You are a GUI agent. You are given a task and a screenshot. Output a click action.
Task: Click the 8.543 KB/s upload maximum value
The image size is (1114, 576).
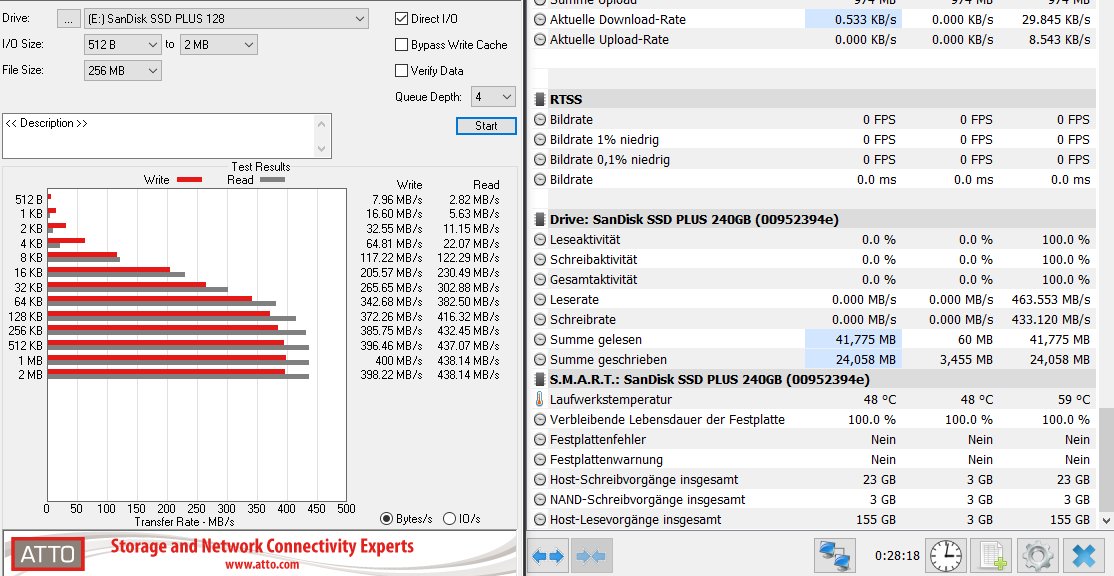click(x=1059, y=40)
